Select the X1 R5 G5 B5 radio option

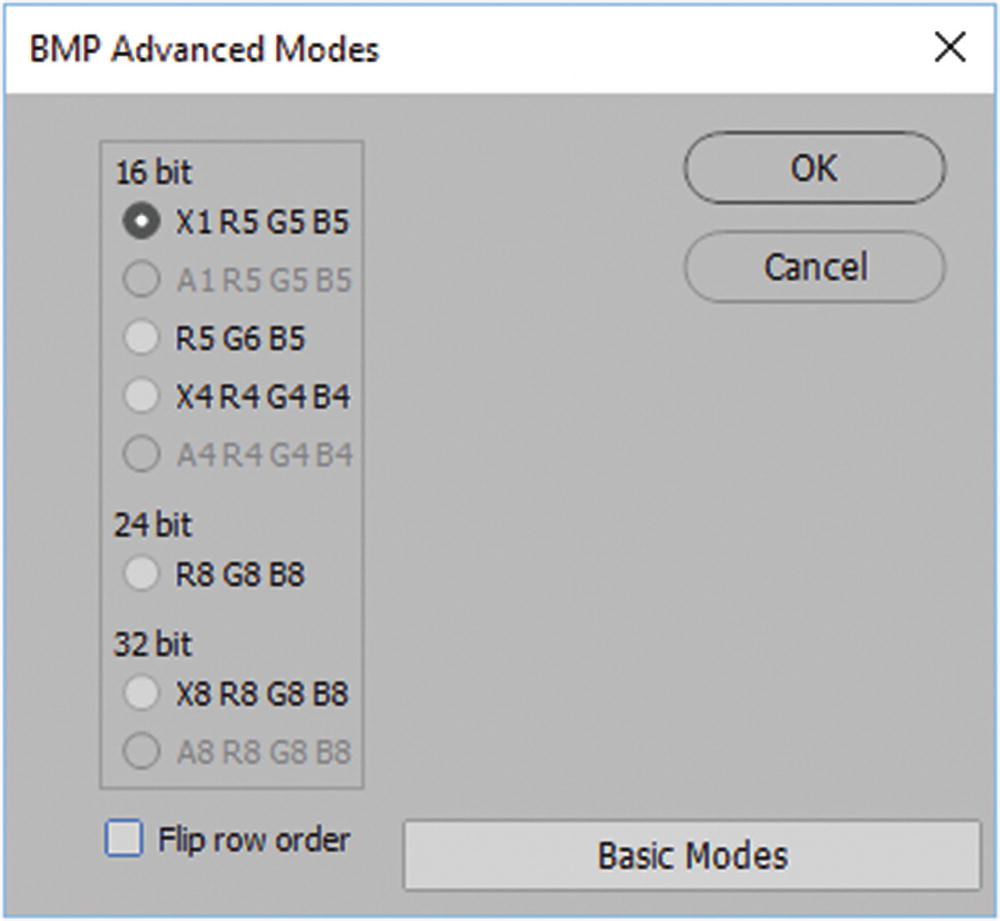point(140,221)
